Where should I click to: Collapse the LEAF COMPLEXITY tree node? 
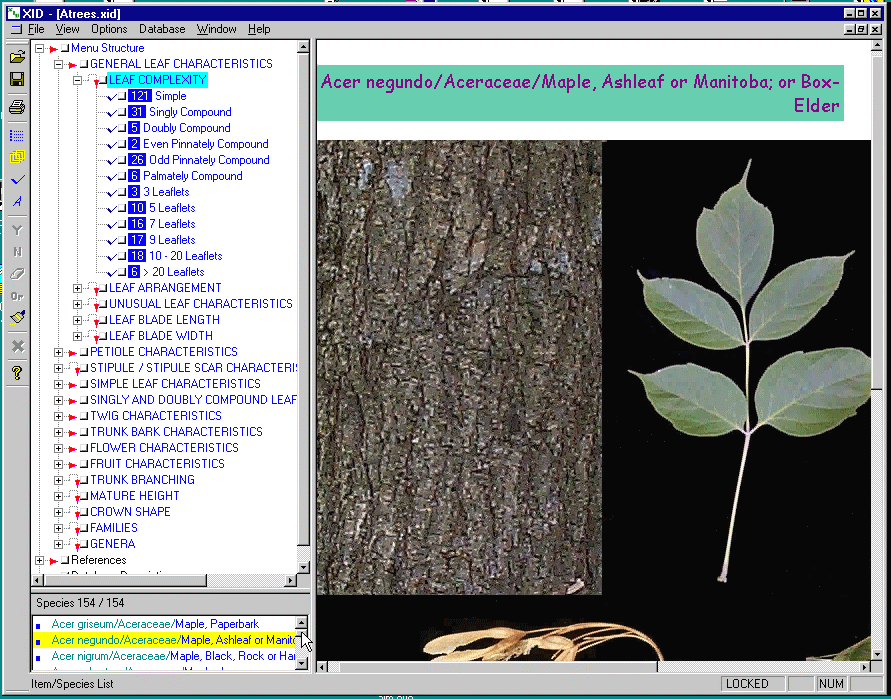pyautogui.click(x=78, y=80)
